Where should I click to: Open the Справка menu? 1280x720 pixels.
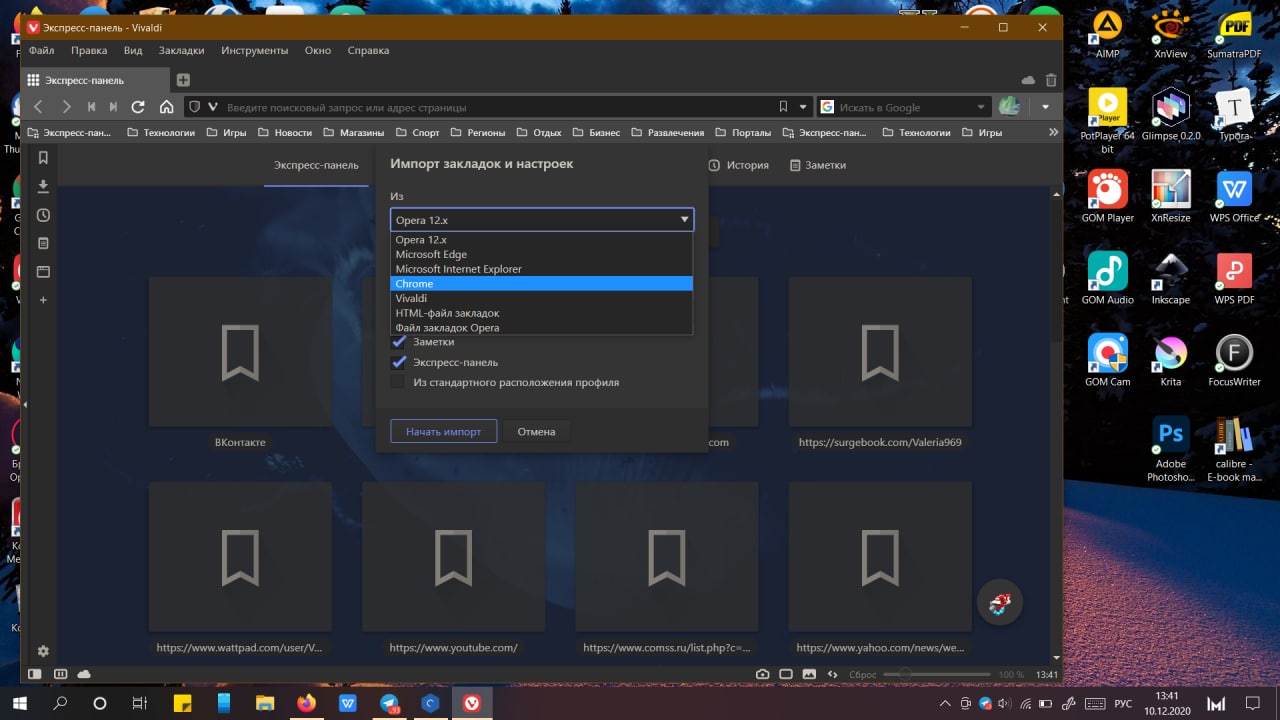(x=368, y=50)
